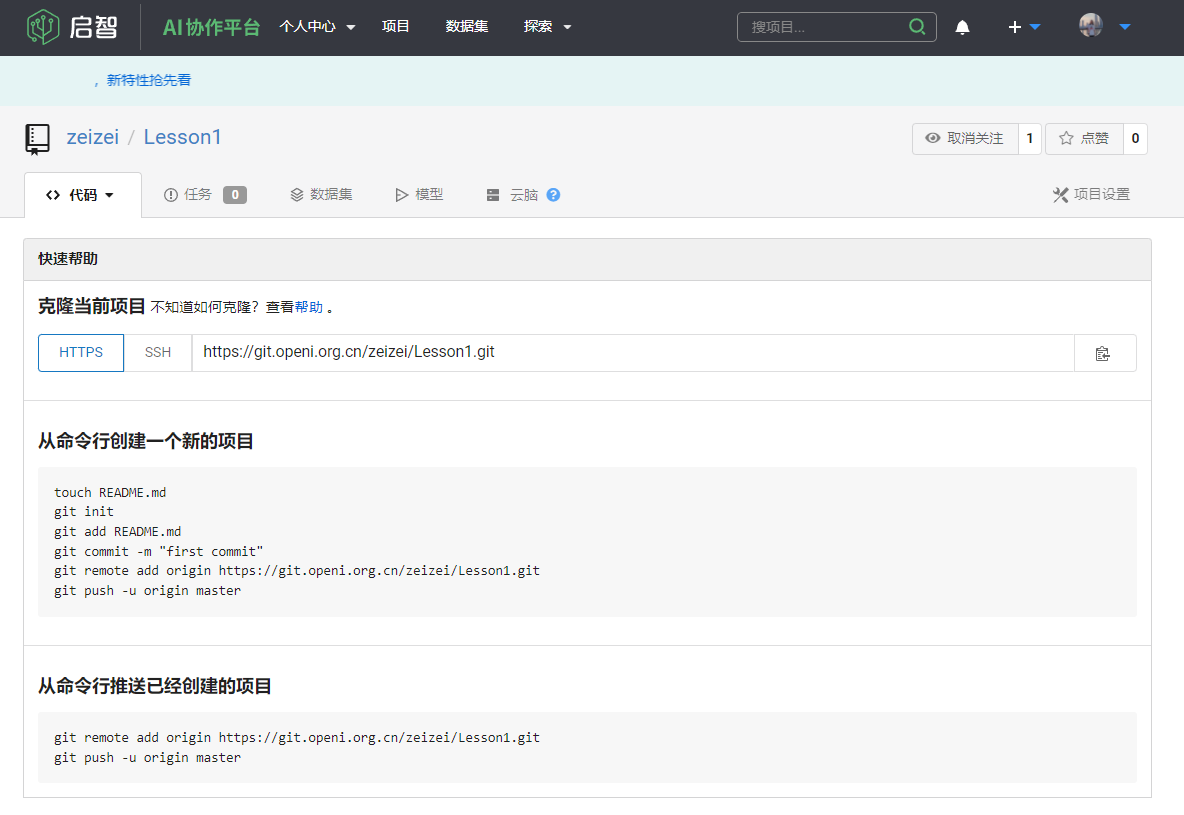
Task: Click the 'touch README.md' line
Action: (110, 492)
